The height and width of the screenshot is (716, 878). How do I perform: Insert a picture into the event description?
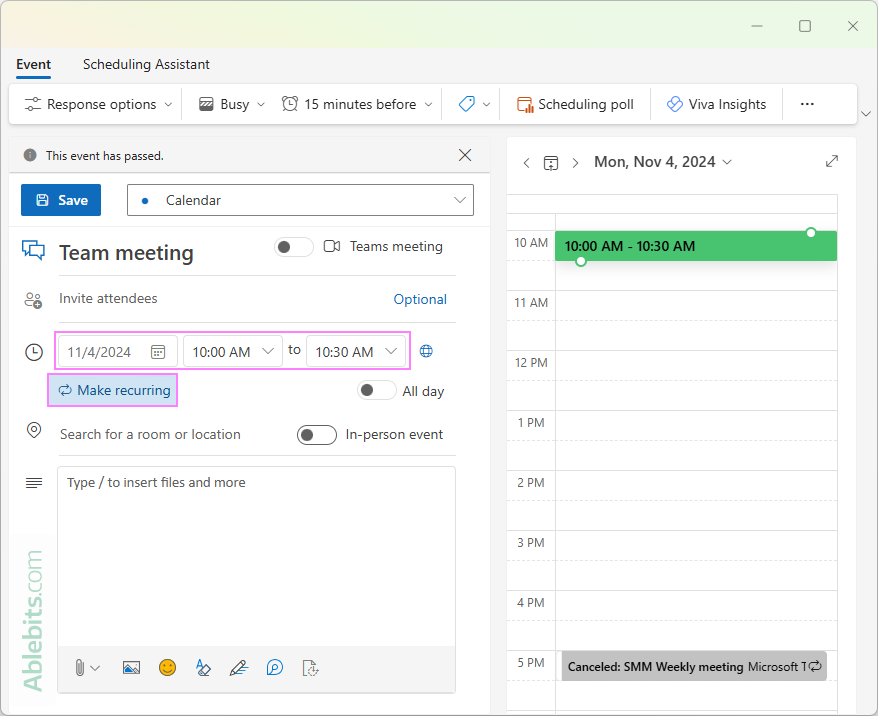point(131,668)
